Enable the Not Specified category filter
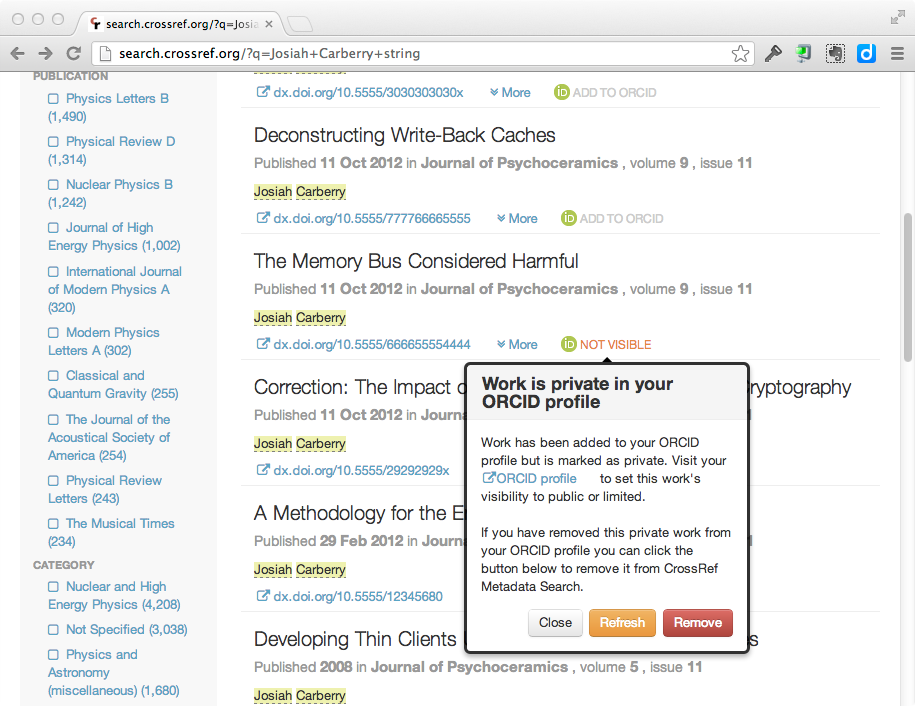The height and width of the screenshot is (706, 915). 54,630
